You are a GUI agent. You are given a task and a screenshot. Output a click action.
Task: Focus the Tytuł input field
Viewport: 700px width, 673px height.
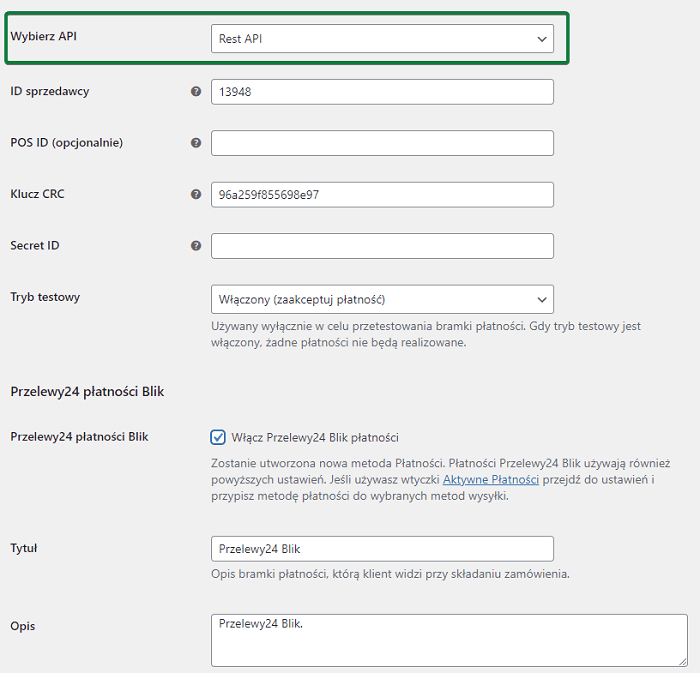(x=382, y=549)
